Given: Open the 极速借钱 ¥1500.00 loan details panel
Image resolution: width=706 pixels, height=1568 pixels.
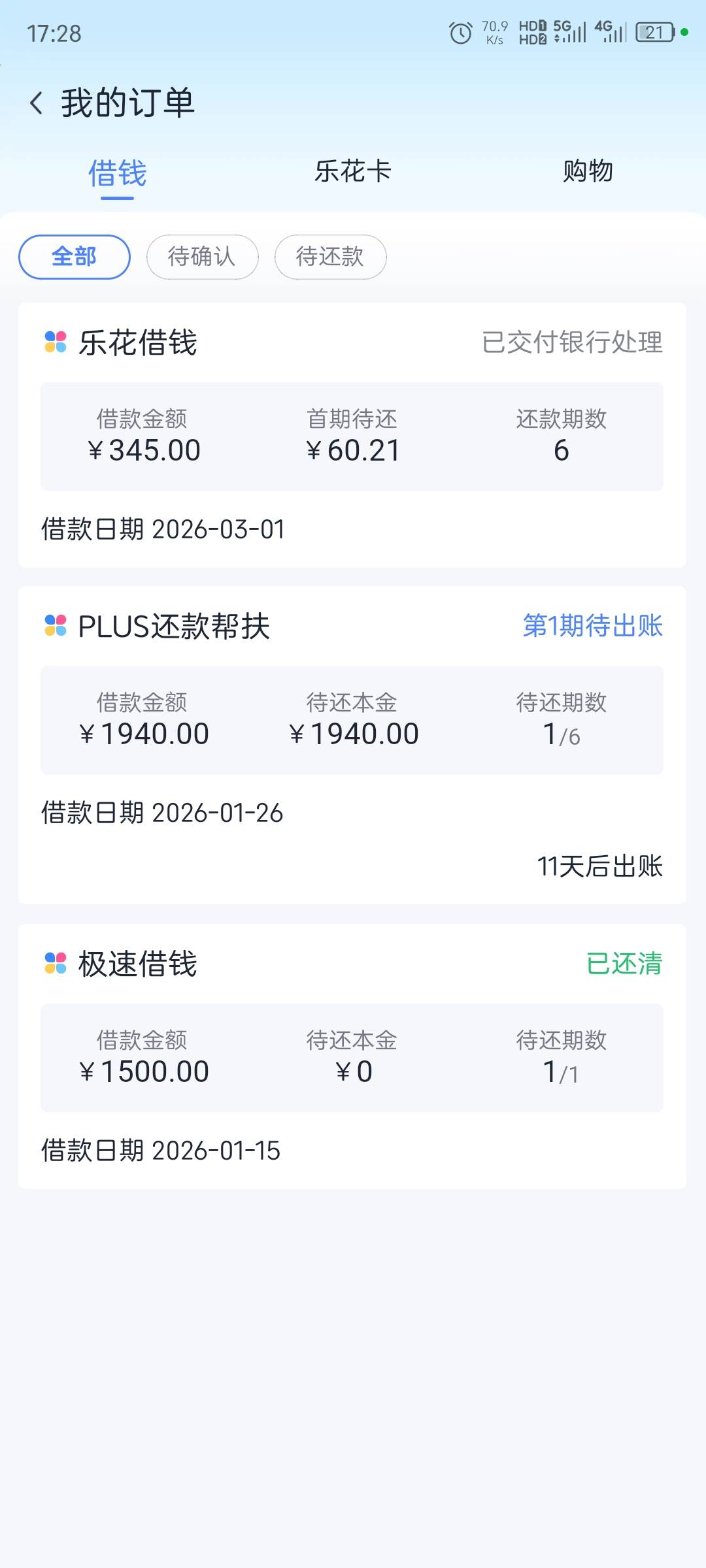Looking at the screenshot, I should coord(352,1058).
